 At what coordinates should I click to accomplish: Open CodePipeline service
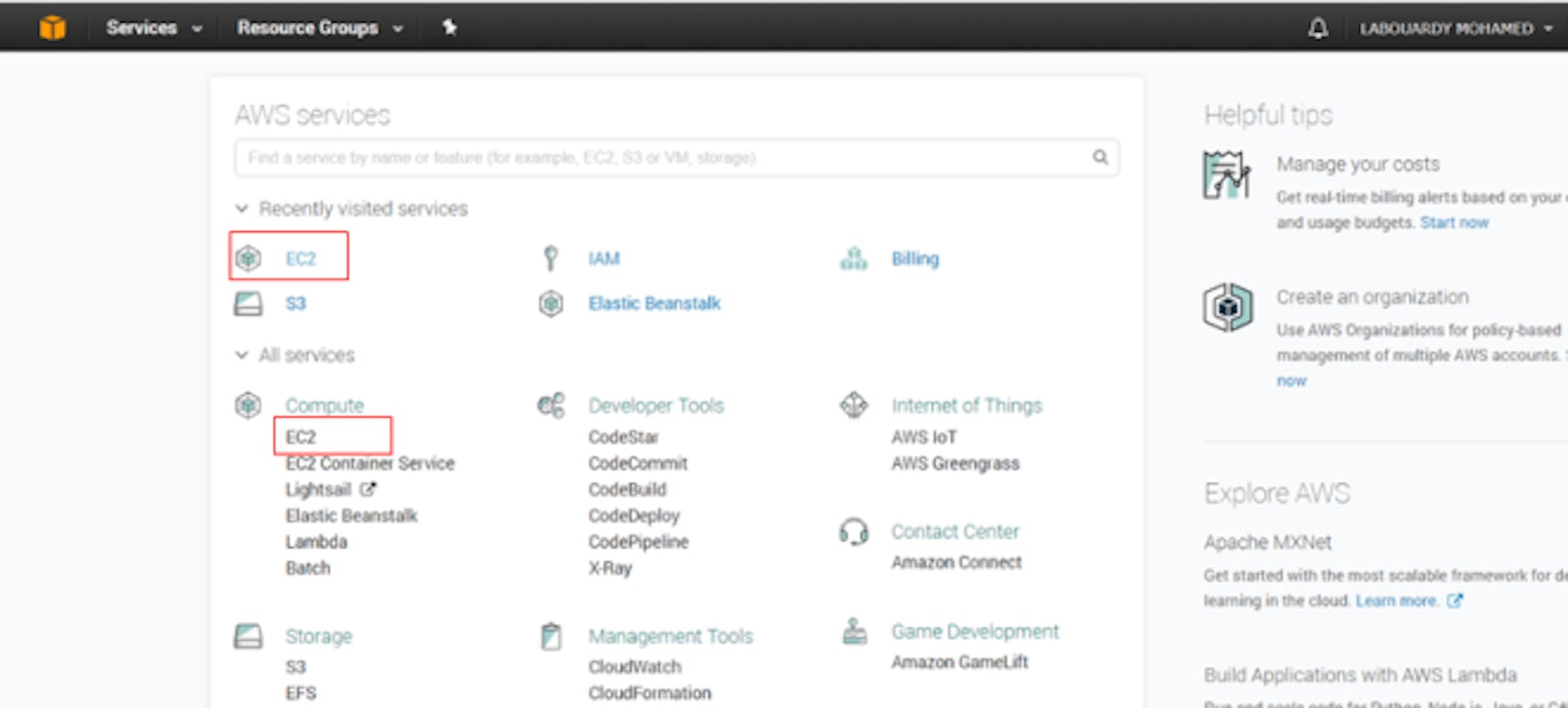pyautogui.click(x=639, y=541)
